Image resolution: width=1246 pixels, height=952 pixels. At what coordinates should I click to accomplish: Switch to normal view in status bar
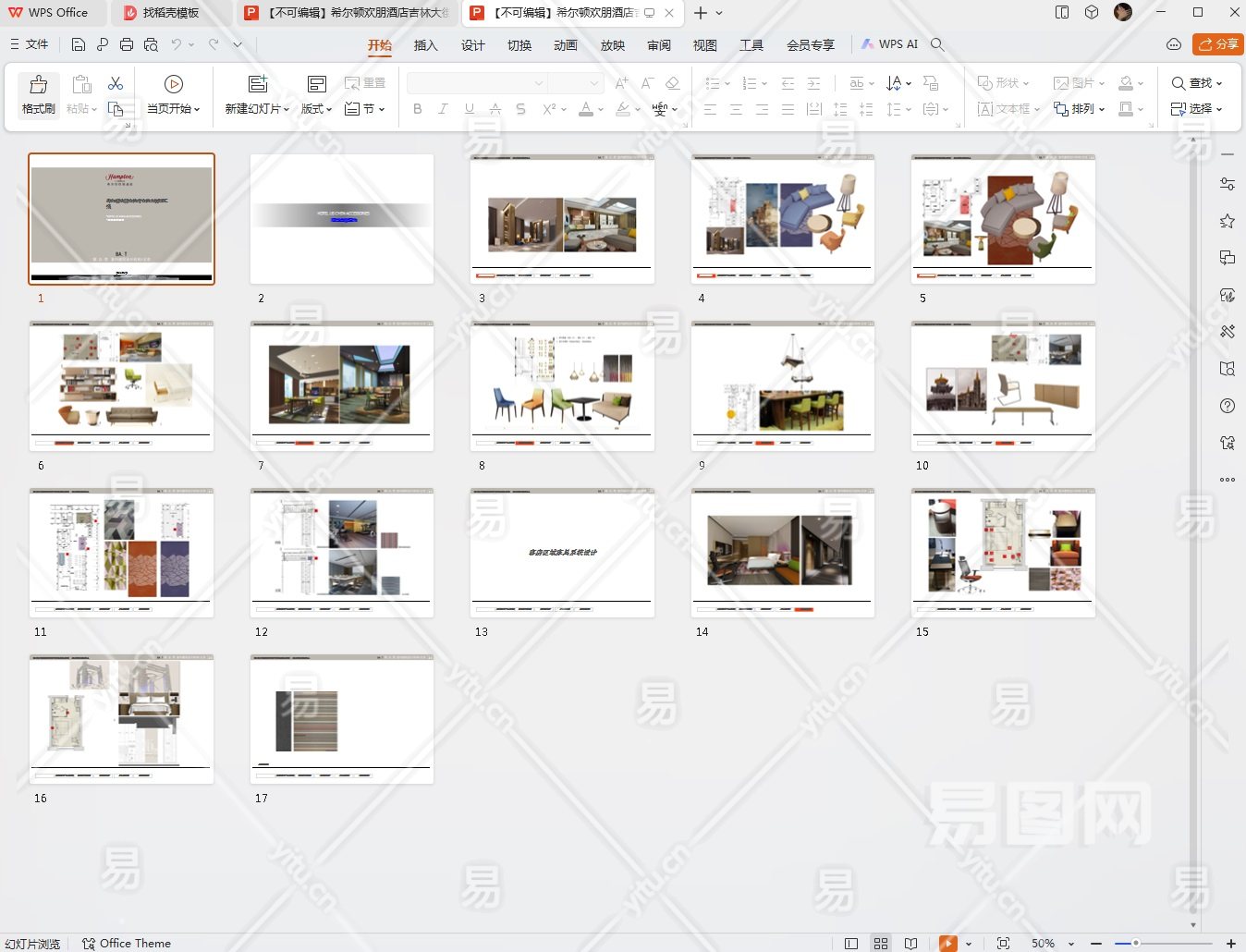click(851, 944)
